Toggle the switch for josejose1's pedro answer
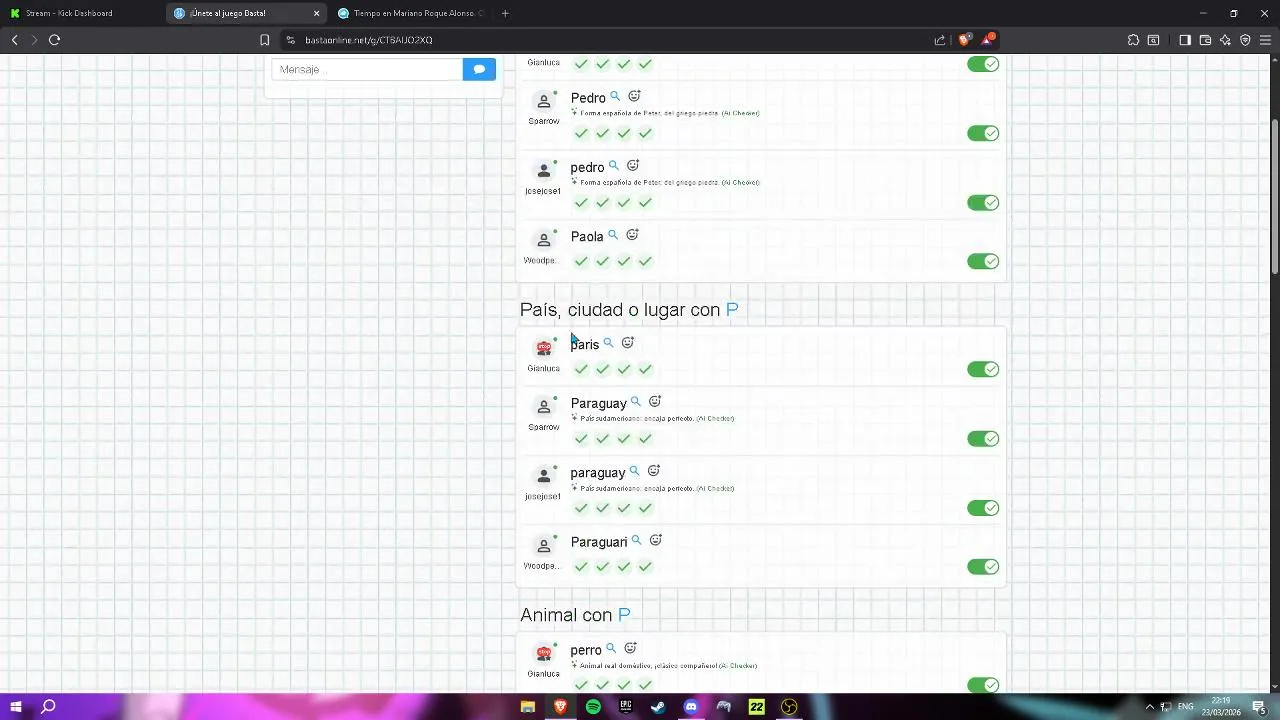Viewport: 1280px width, 720px height. tap(983, 203)
